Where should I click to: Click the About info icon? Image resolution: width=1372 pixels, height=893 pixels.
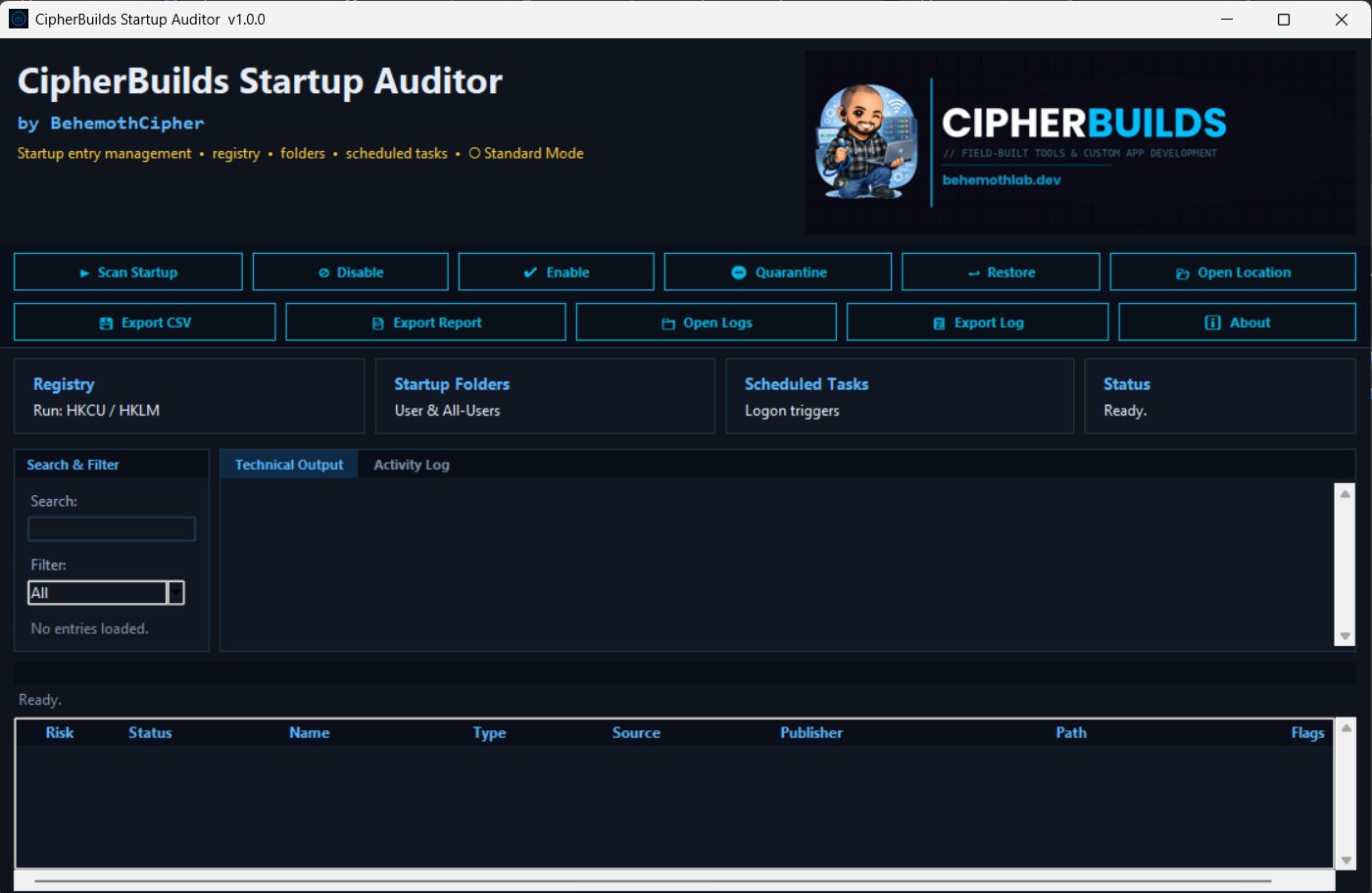[1212, 322]
